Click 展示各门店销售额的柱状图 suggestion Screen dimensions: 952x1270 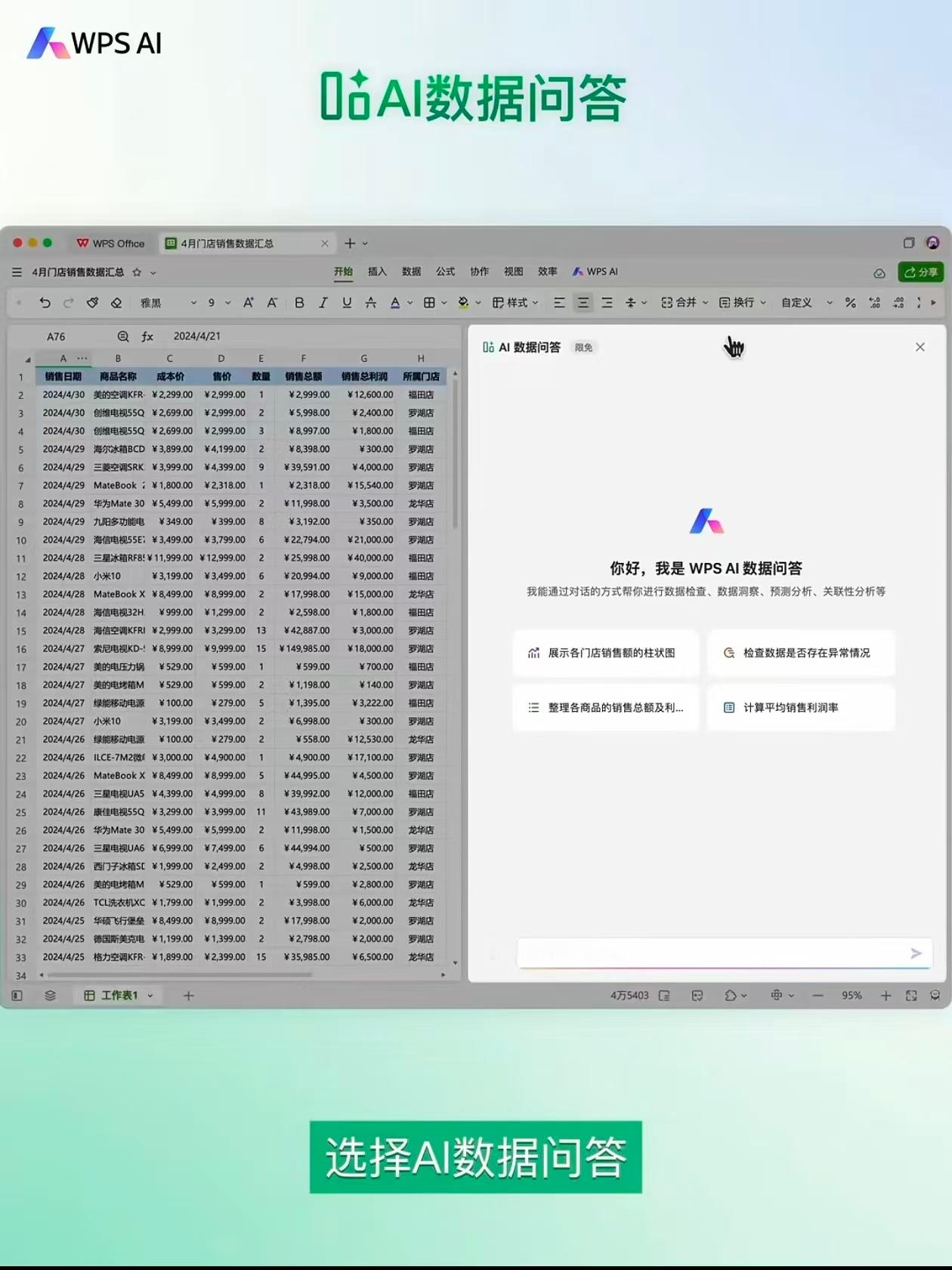pyautogui.click(x=605, y=653)
